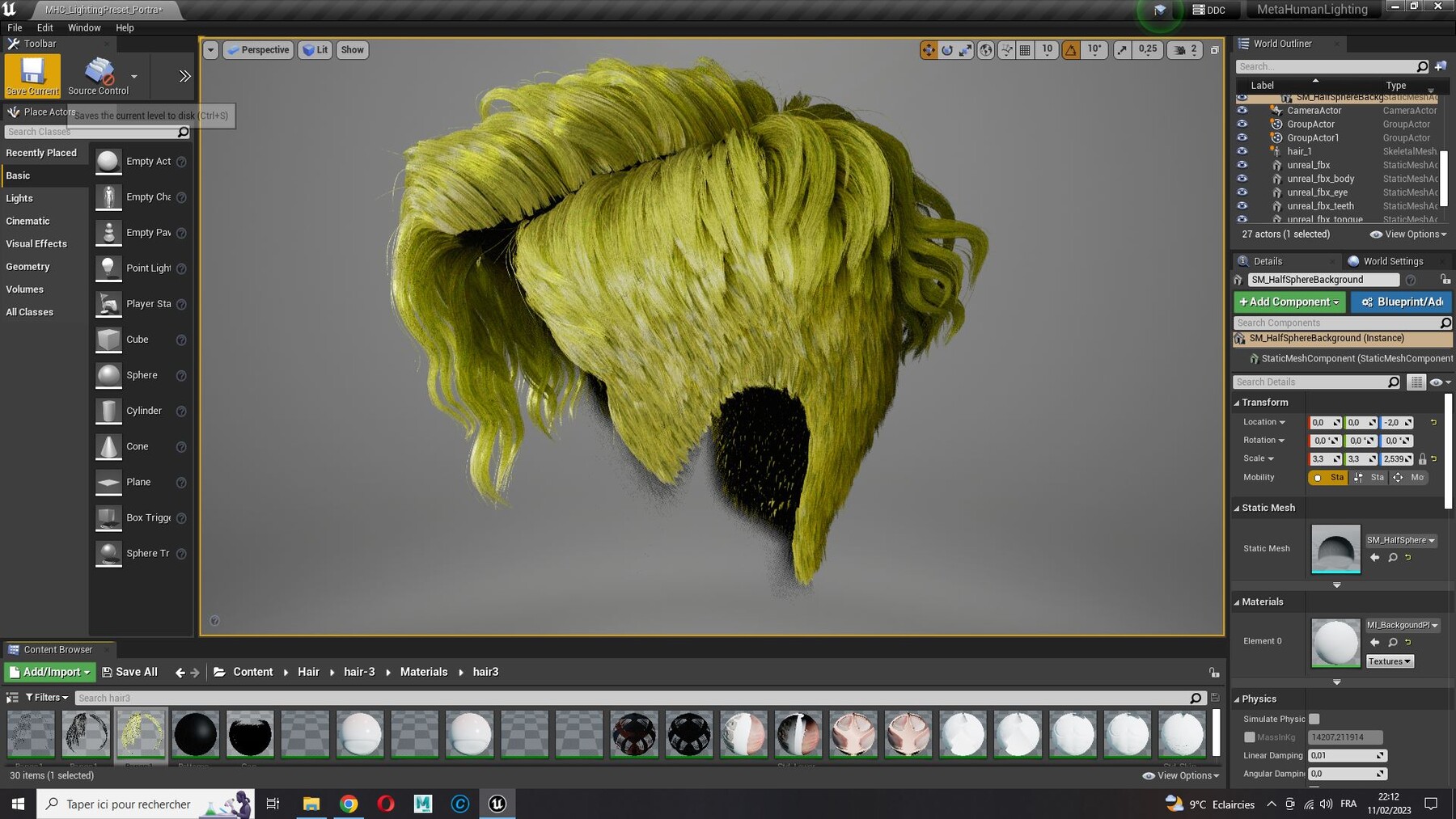Open Source Control toolbar icon
This screenshot has width=1456, height=819.
pyautogui.click(x=98, y=75)
